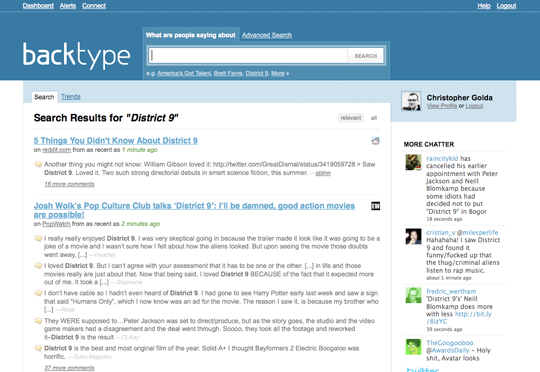The width and height of the screenshot is (540, 372).
Task: Try the Brett Favre example search
Action: coord(228,73)
